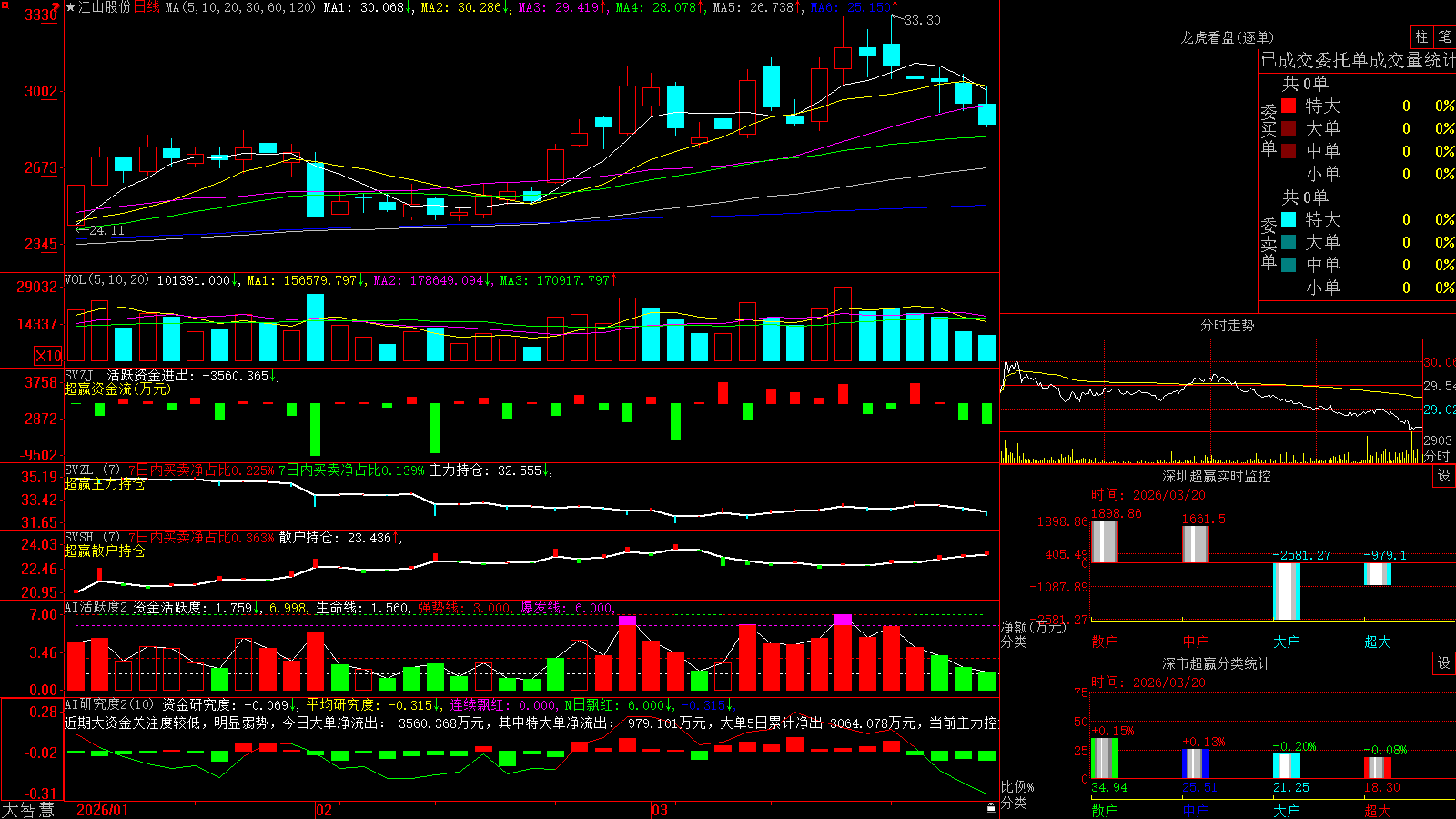This screenshot has width=1456, height=819.
Task: Click the teal 大单 sell-order swatch
Action: 1289,242
